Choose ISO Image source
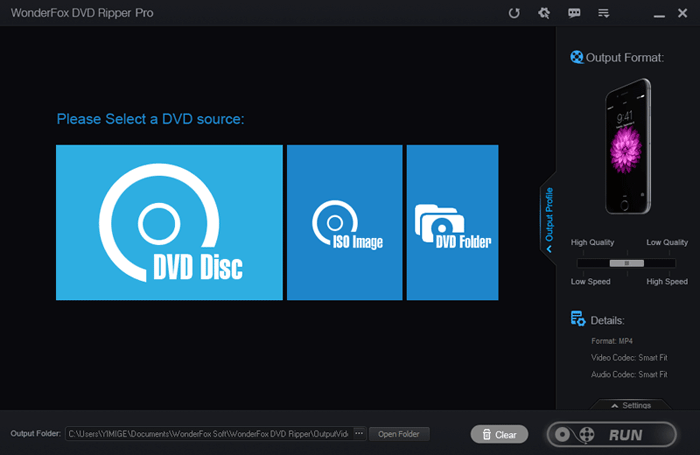This screenshot has width=700, height=455. tap(344, 222)
